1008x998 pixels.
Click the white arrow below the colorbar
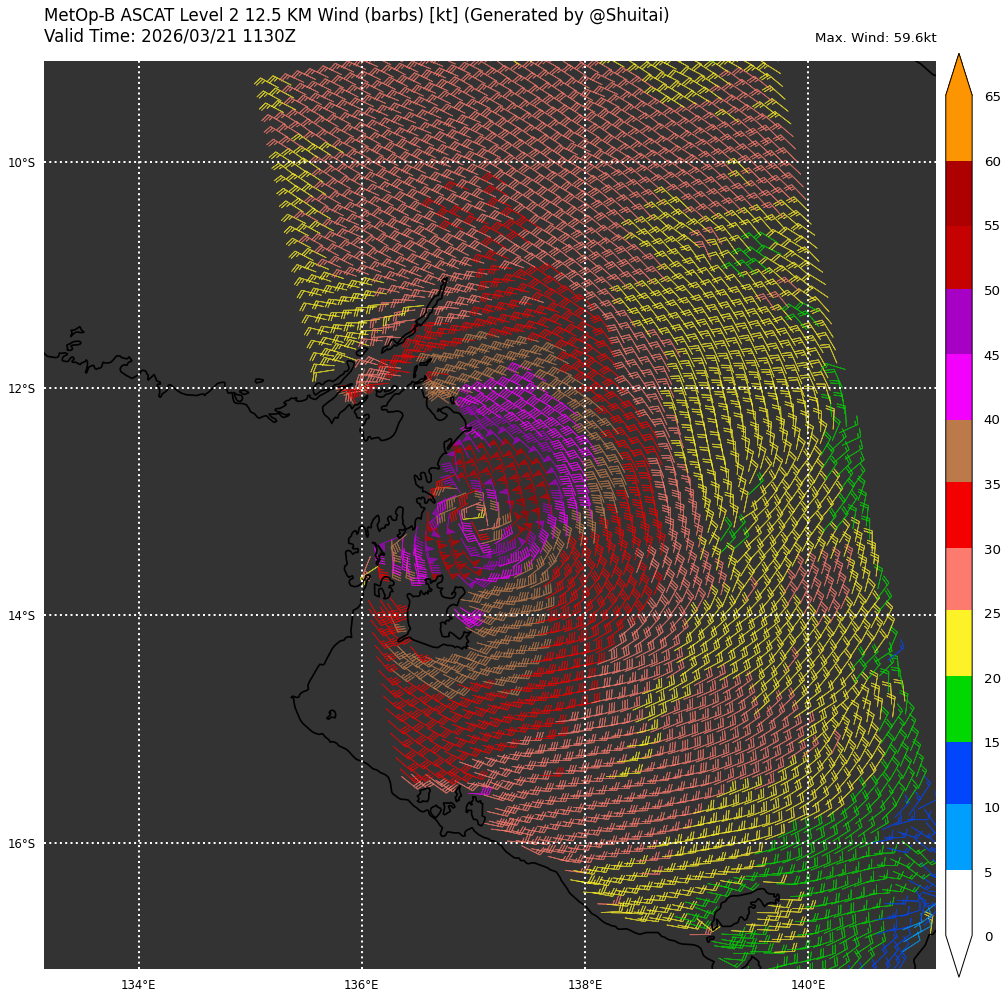click(x=958, y=953)
